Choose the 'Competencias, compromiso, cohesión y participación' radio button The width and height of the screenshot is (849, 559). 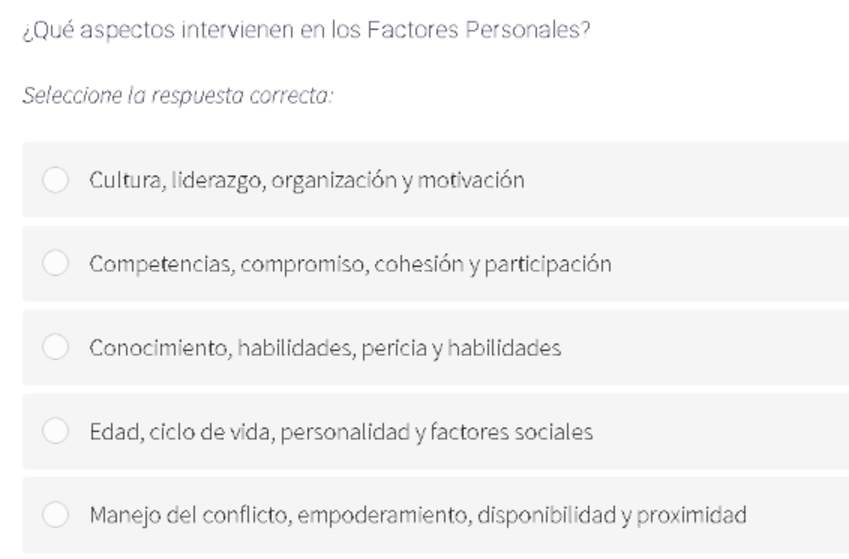tap(55, 263)
